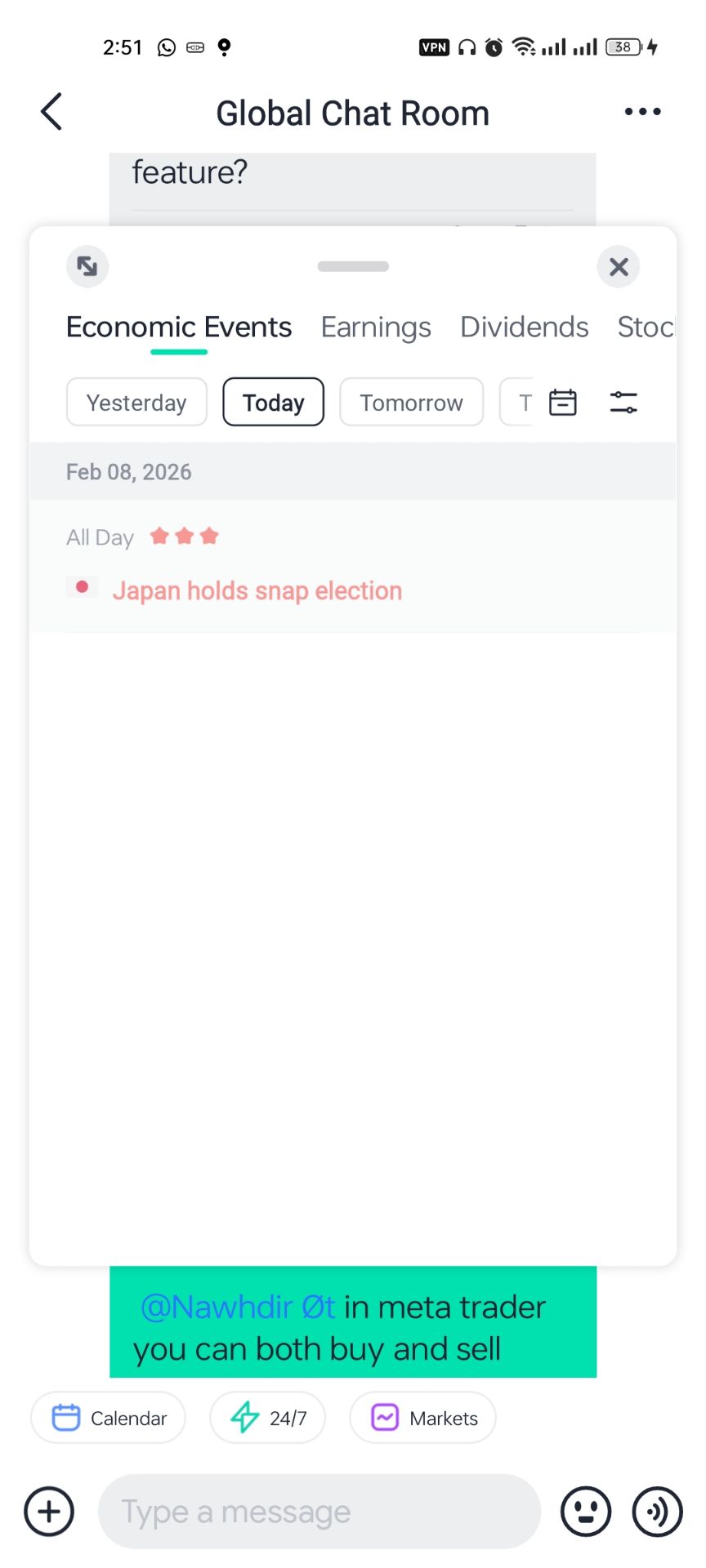Switch to the Dividends tab
Image resolution: width=706 pixels, height=1568 pixels.
coord(524,327)
